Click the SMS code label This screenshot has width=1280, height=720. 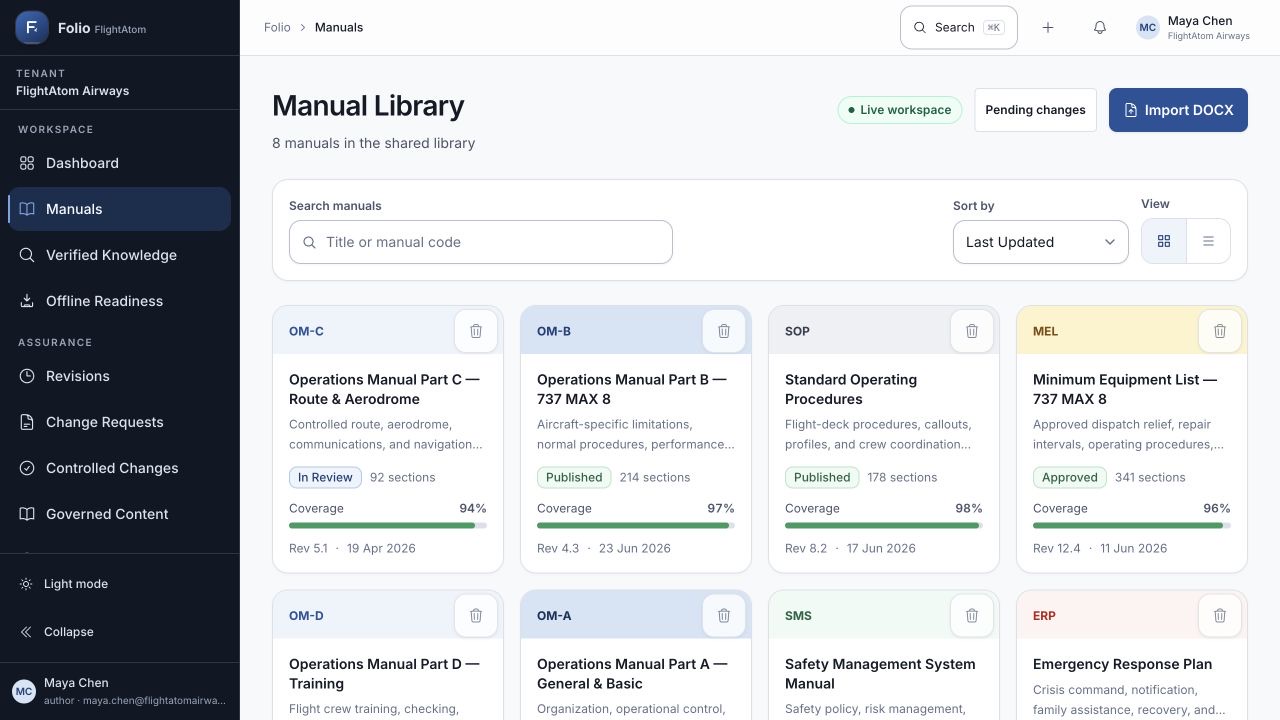pos(798,616)
